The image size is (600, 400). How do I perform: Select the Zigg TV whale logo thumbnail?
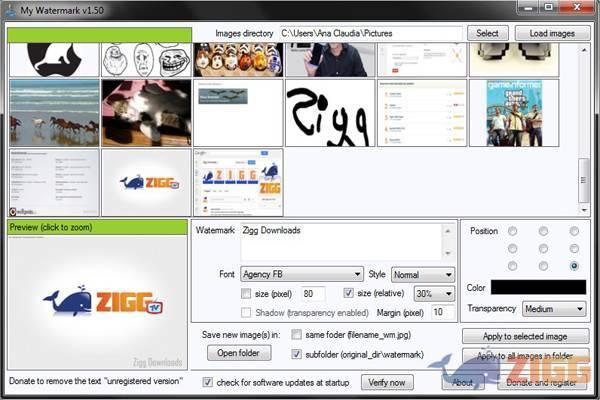tap(146, 182)
